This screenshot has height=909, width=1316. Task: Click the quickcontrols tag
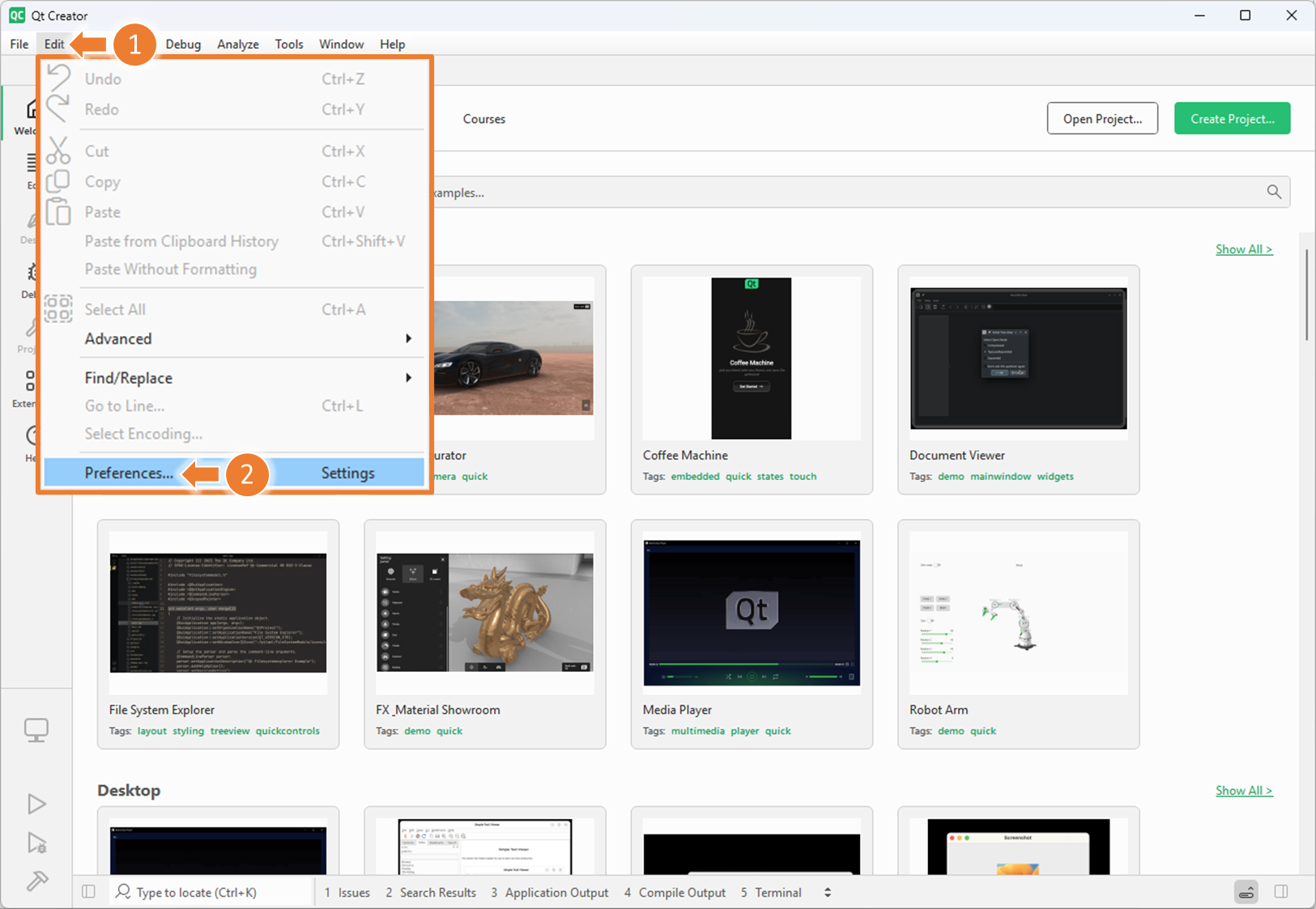point(287,730)
